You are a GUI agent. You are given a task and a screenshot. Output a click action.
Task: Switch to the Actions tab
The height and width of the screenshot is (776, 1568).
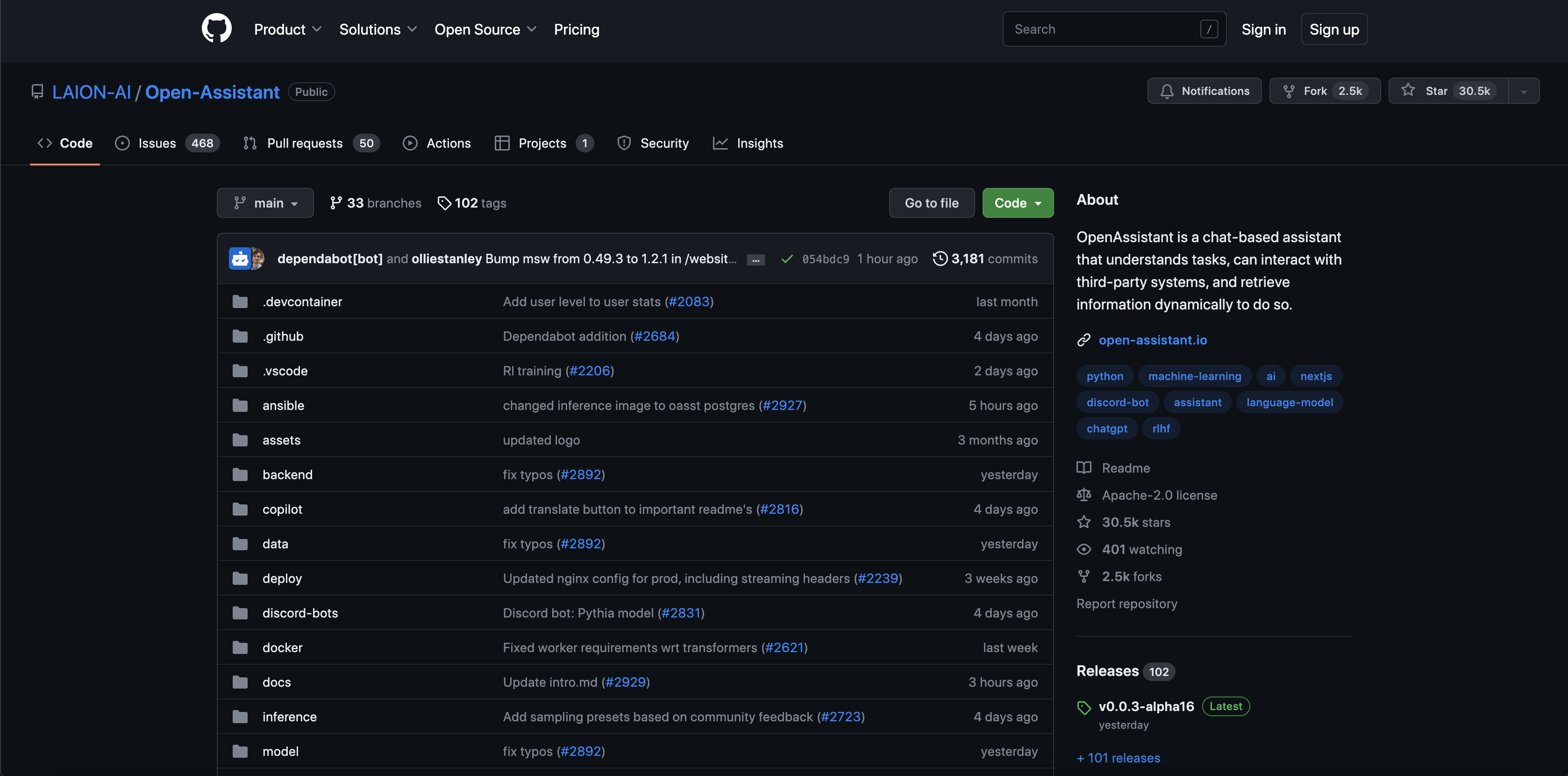[x=436, y=143]
